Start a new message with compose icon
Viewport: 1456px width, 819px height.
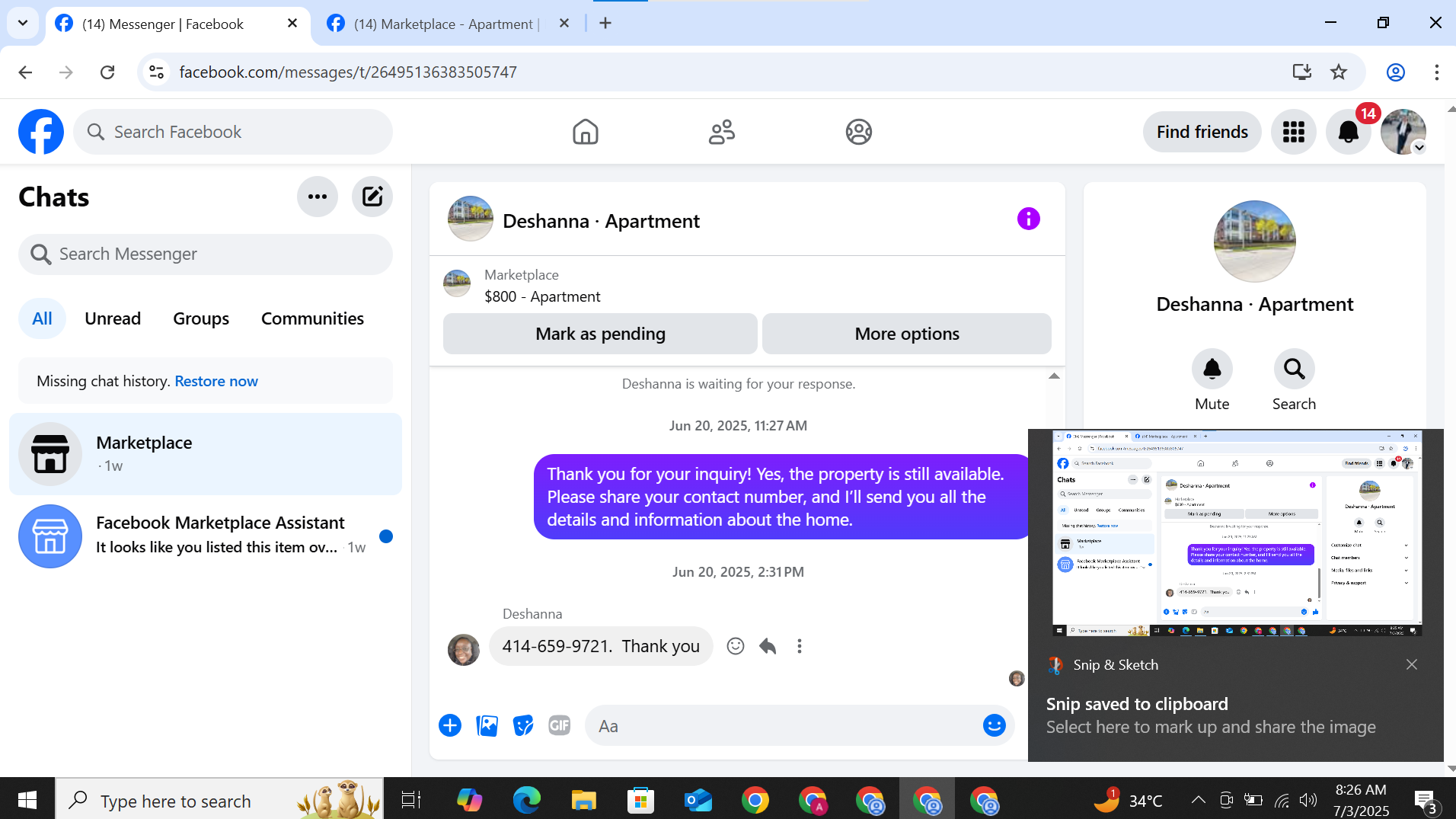click(x=372, y=197)
